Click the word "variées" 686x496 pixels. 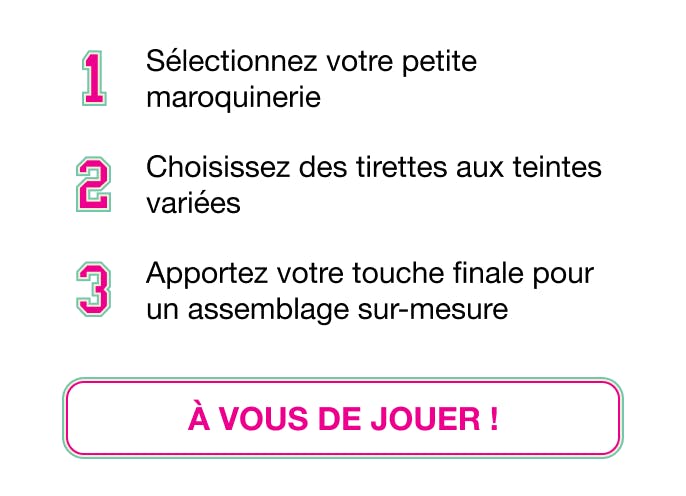click(x=193, y=203)
